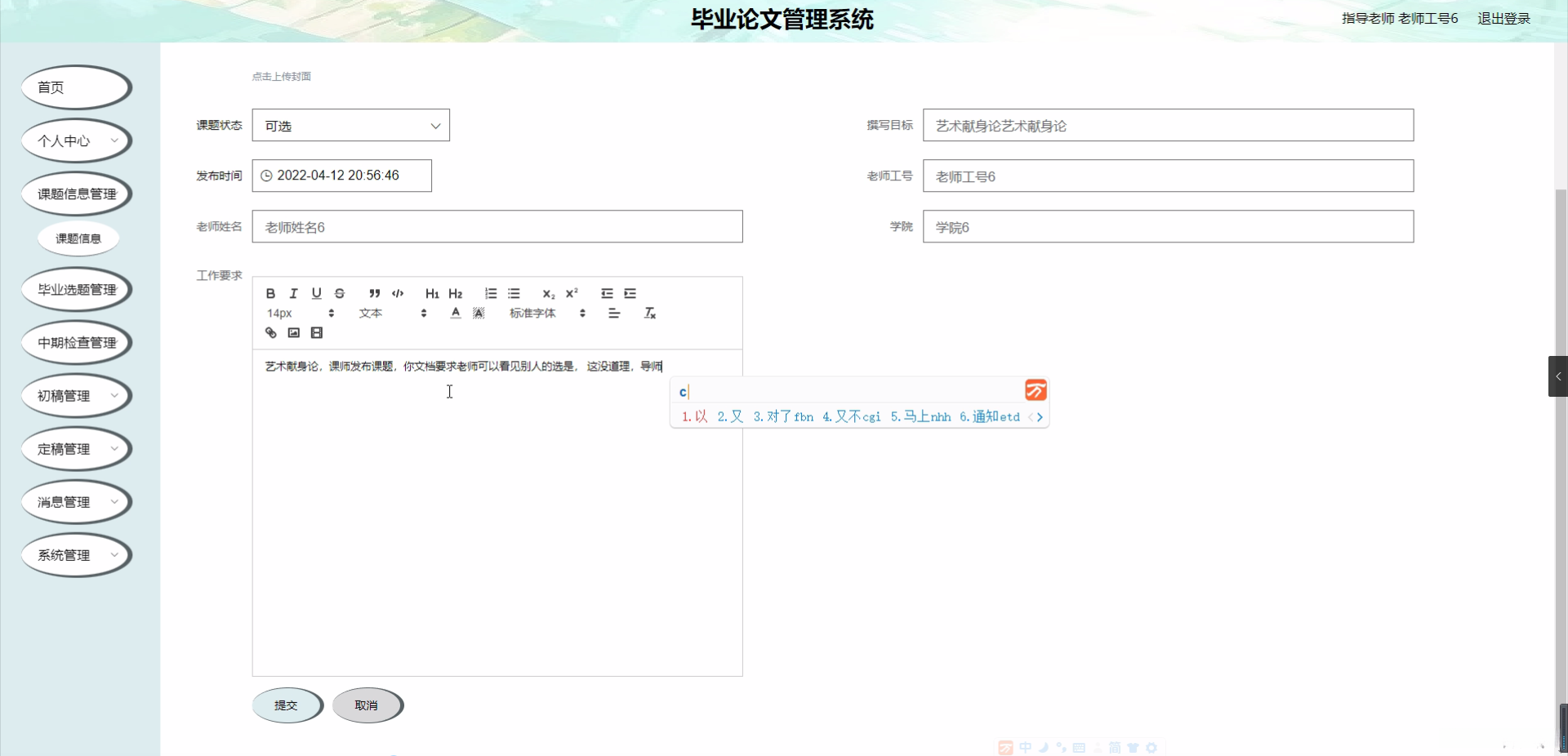Select IME candidate 5 马上
The width and height of the screenshot is (1568, 756).
point(920,417)
